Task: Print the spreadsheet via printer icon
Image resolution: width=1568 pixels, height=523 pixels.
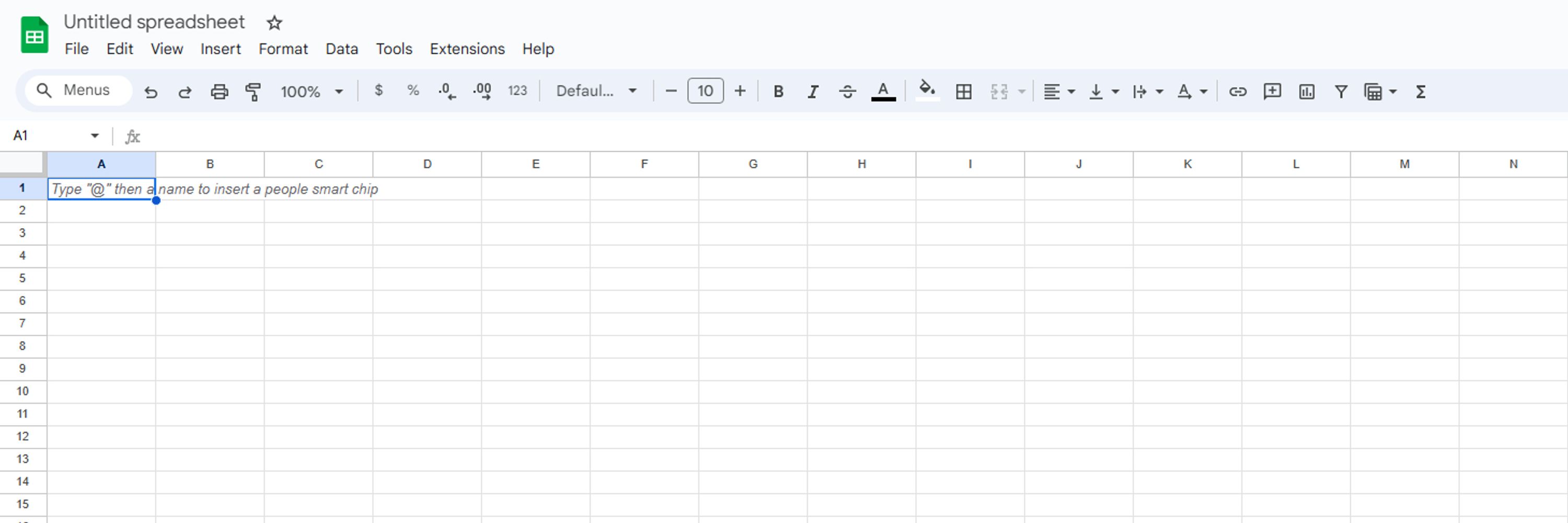Action: click(219, 92)
